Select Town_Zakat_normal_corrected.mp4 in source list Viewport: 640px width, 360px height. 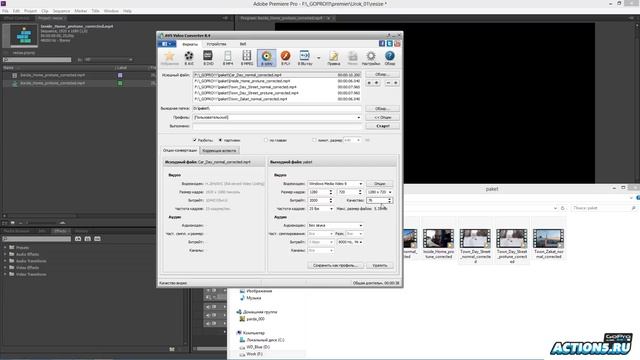pos(277,99)
